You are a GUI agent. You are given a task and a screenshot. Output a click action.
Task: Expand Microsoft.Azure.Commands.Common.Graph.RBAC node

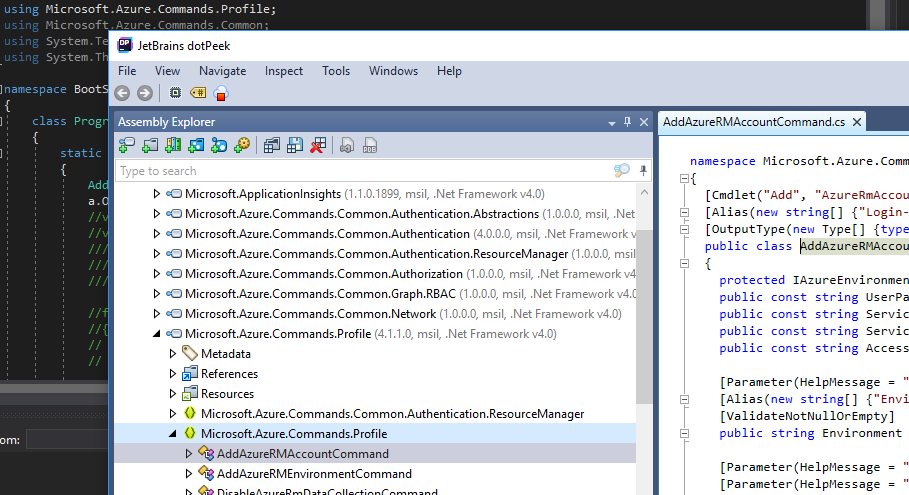157,293
